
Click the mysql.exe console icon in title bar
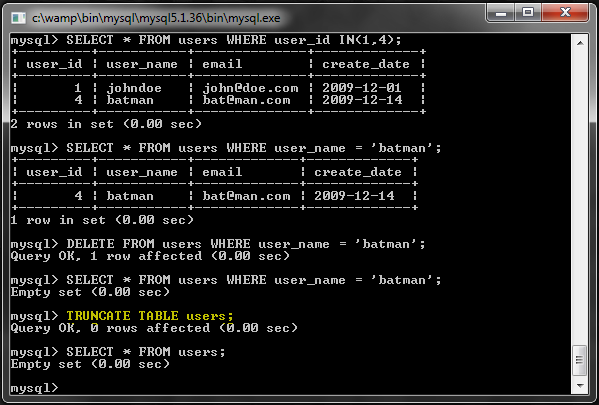coord(18,18)
